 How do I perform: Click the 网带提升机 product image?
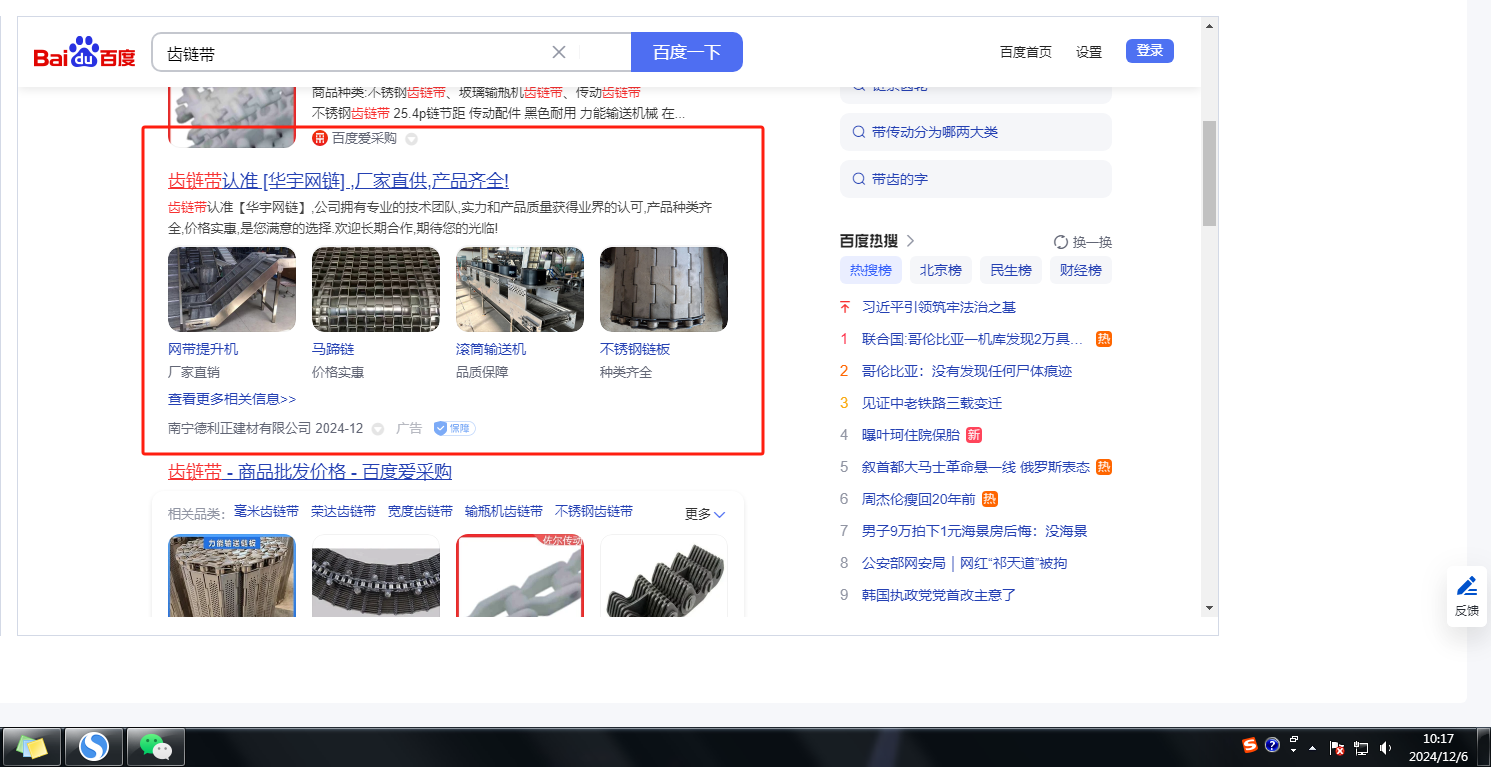[232, 289]
